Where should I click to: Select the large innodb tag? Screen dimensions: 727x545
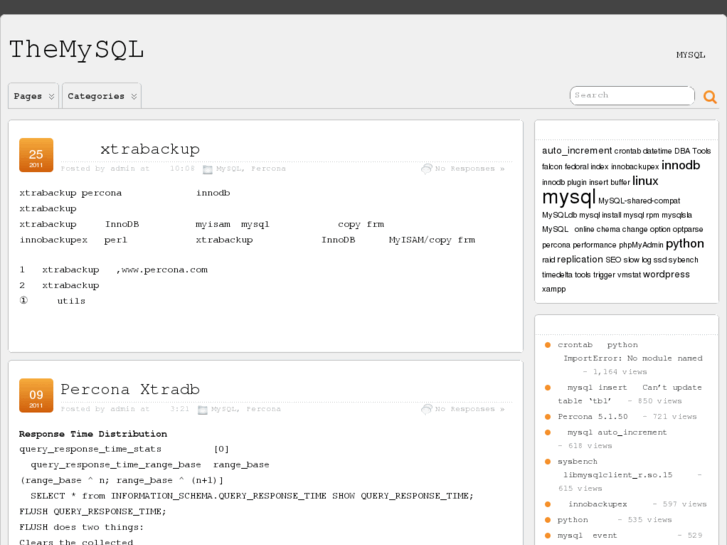click(681, 165)
